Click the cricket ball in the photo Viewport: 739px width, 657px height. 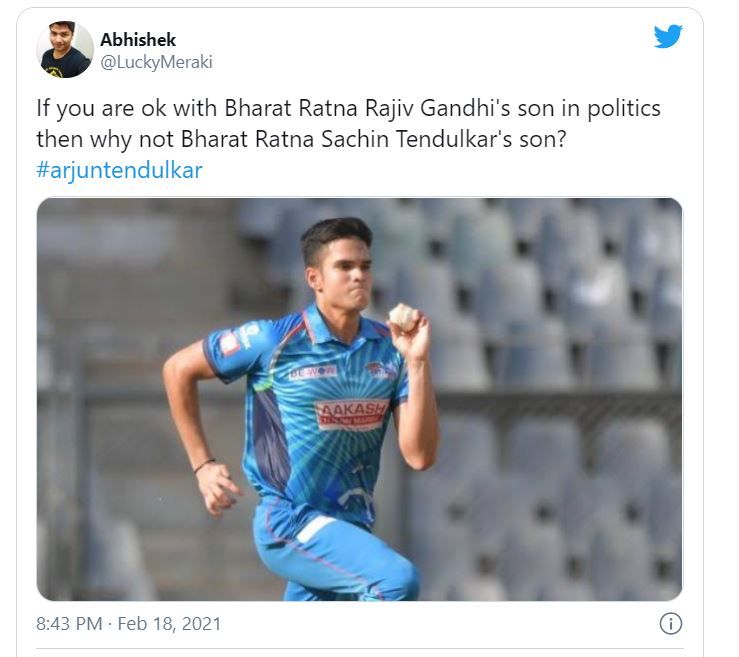pos(403,316)
